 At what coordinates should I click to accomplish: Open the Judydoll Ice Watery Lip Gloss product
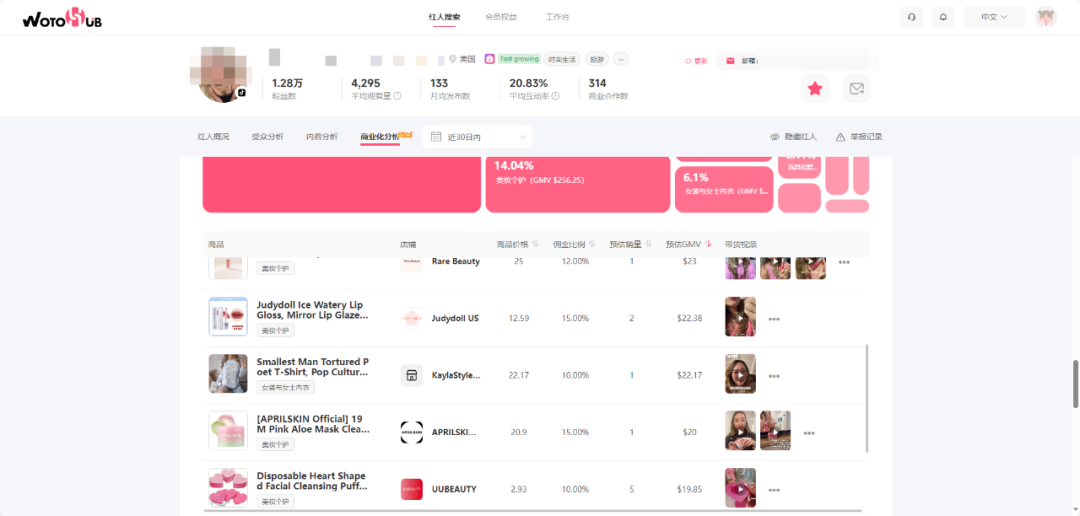(x=312, y=309)
